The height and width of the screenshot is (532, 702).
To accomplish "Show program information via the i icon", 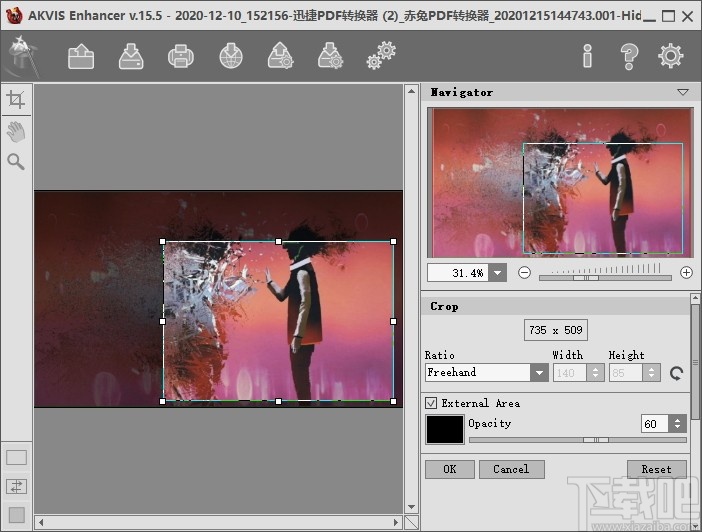I will [587, 56].
